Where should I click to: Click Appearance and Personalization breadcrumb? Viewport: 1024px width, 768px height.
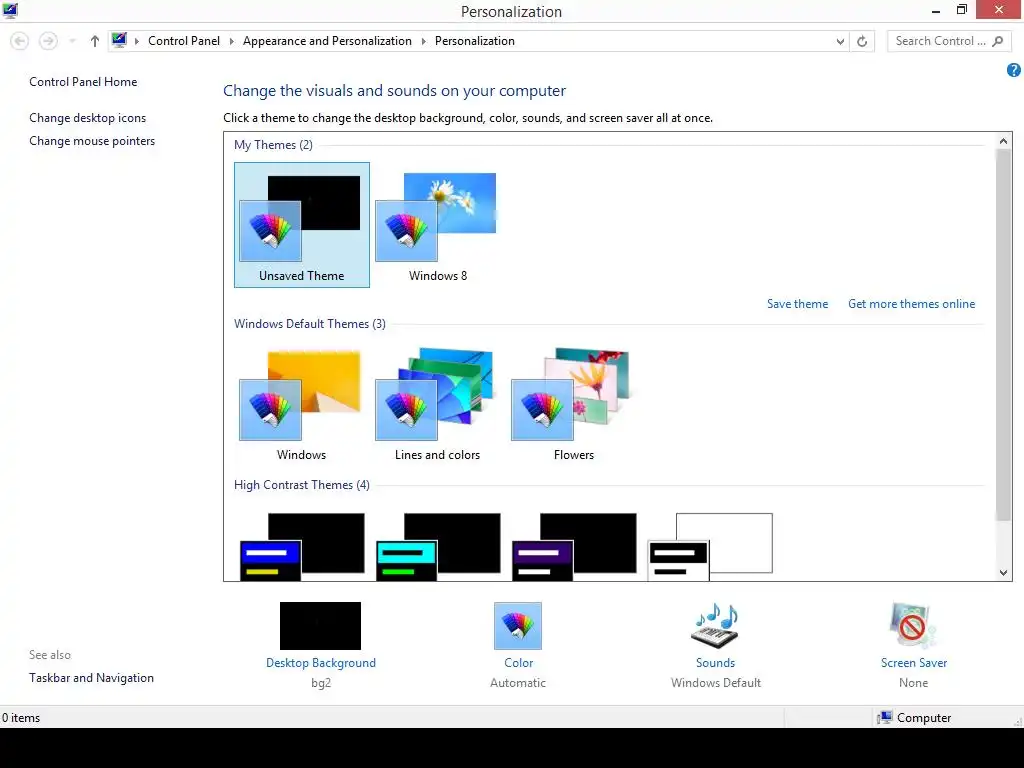[x=327, y=40]
